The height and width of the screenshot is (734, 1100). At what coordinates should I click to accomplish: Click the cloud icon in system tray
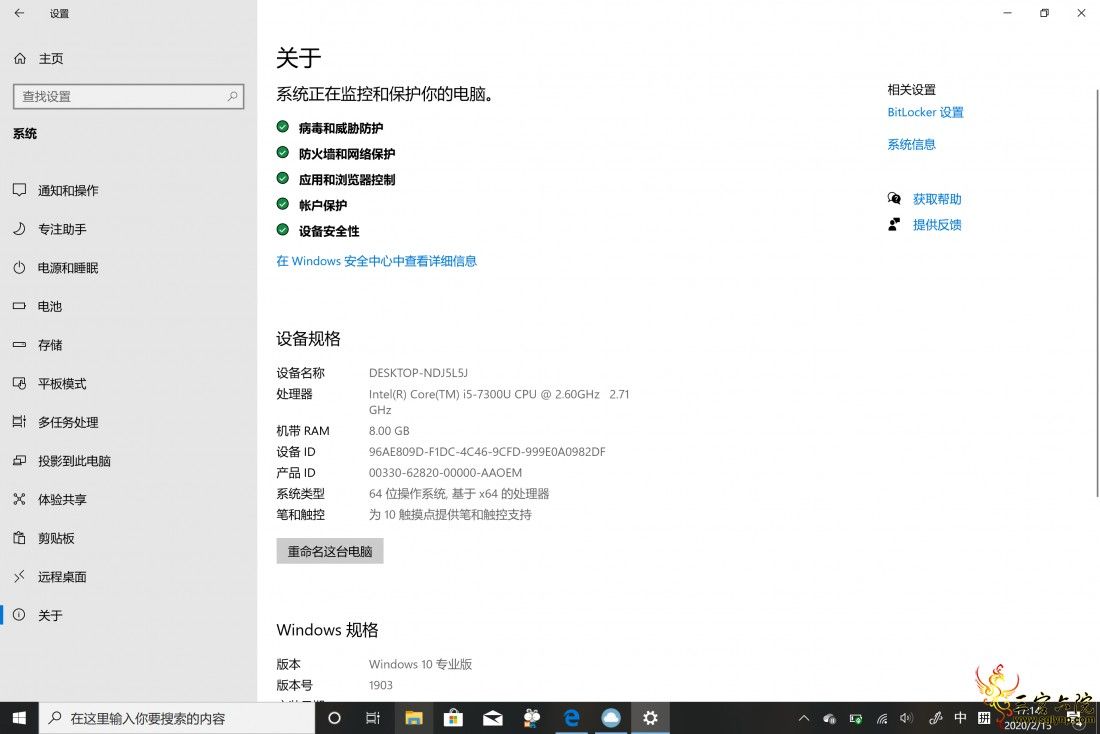(829, 719)
